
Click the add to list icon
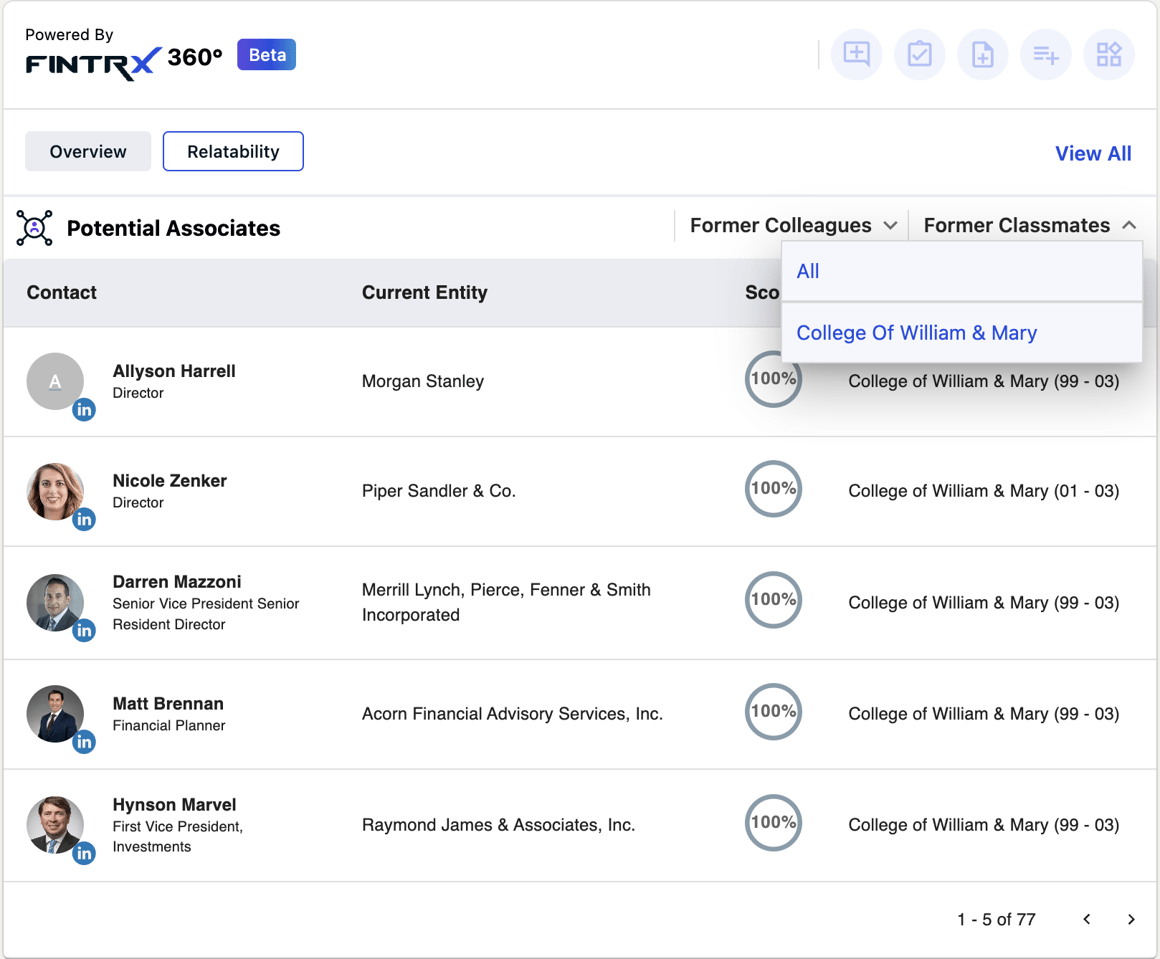point(1045,55)
